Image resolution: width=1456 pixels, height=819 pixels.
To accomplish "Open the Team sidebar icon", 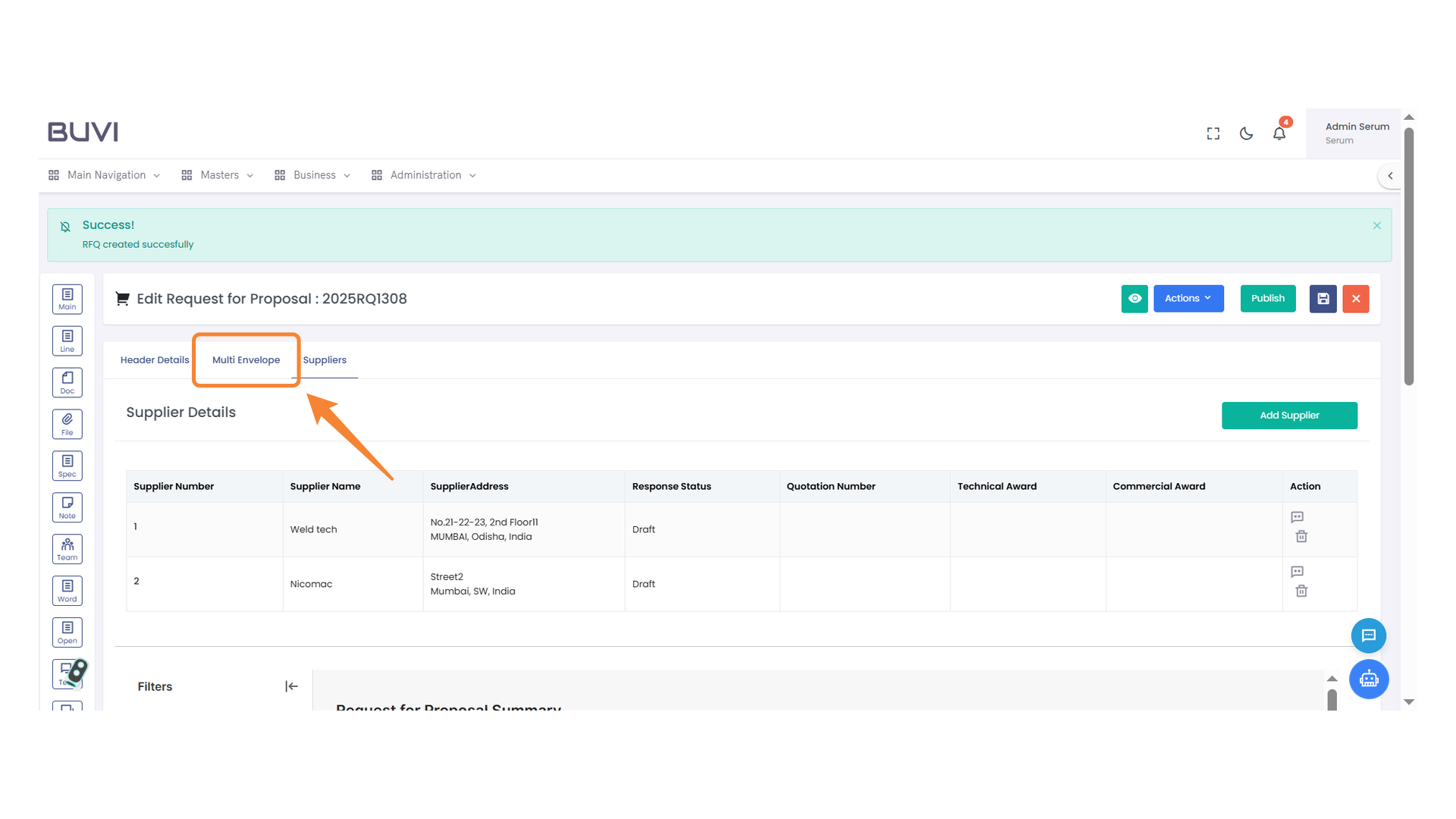I will [x=67, y=549].
